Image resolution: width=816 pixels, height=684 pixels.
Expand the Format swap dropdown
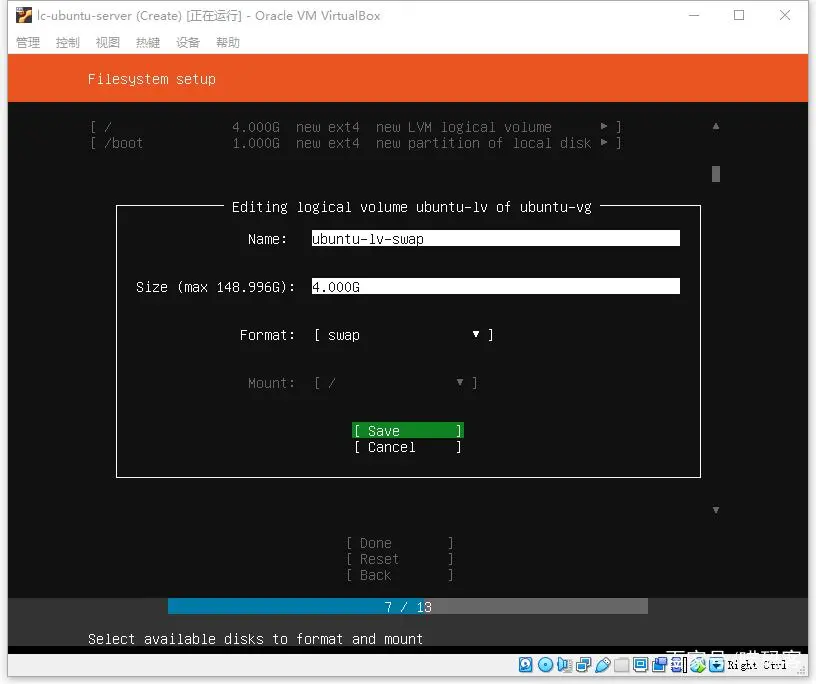tap(403, 335)
